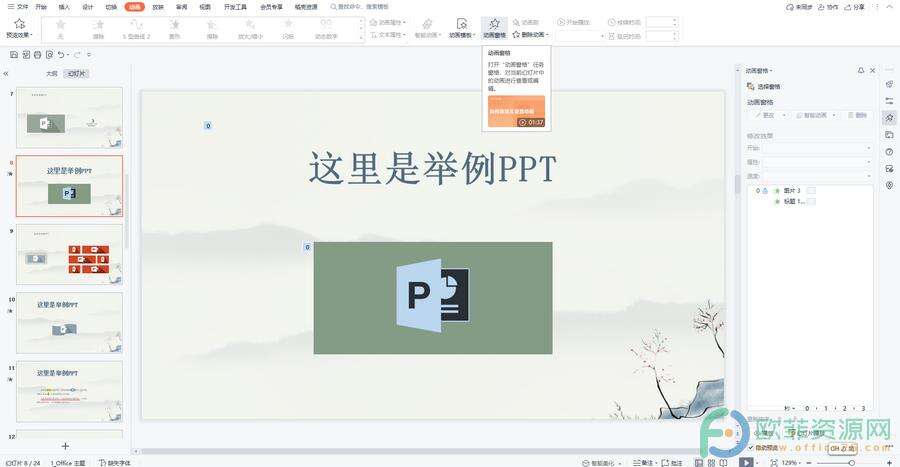
Task: Click the animation marker 0 beside the image
Action: tap(307, 247)
